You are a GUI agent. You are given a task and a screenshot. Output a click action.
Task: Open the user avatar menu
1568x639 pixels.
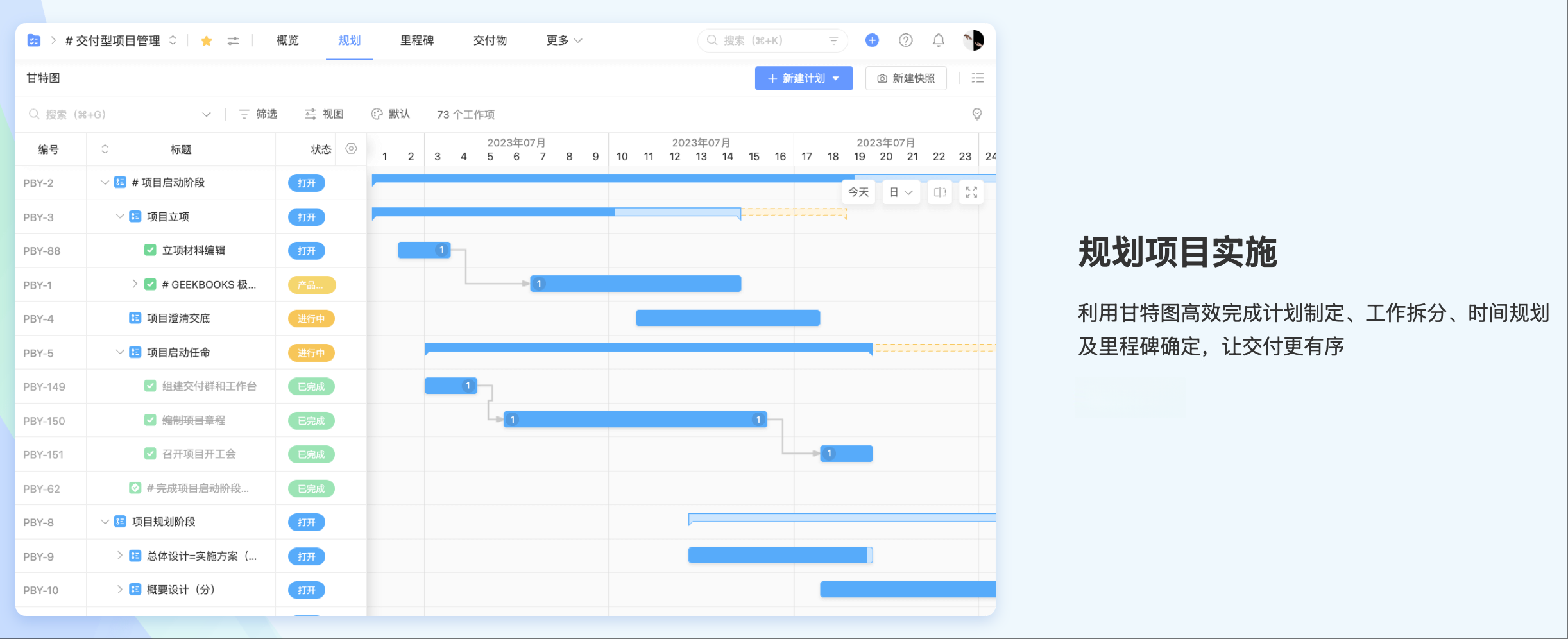973,40
